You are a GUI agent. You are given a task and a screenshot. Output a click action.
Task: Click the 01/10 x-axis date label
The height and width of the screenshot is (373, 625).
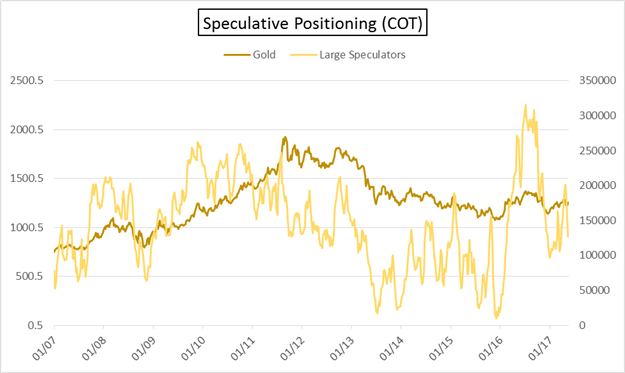point(194,347)
